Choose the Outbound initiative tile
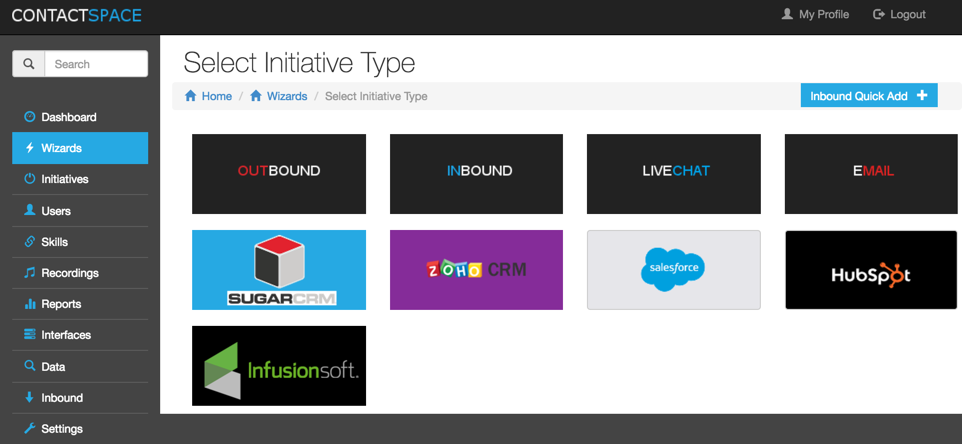The image size is (962, 444). (279, 174)
